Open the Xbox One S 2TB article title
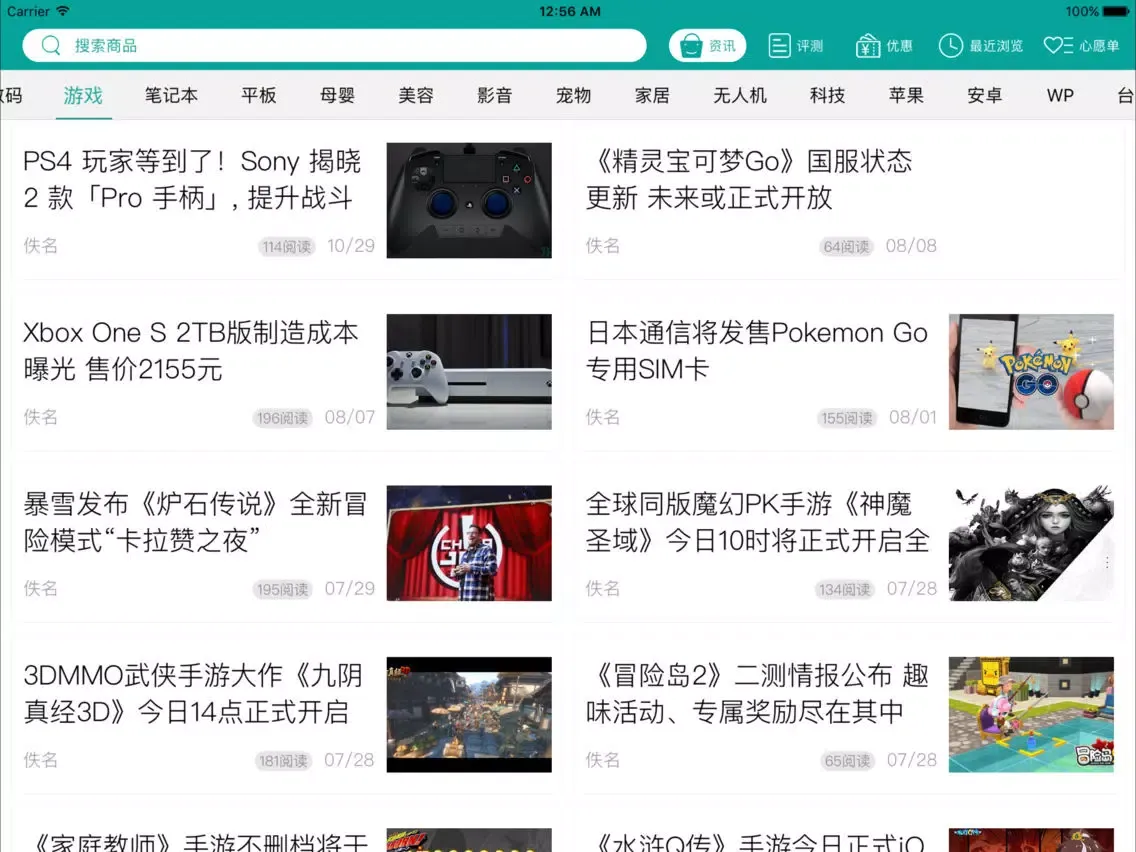 [x=191, y=351]
